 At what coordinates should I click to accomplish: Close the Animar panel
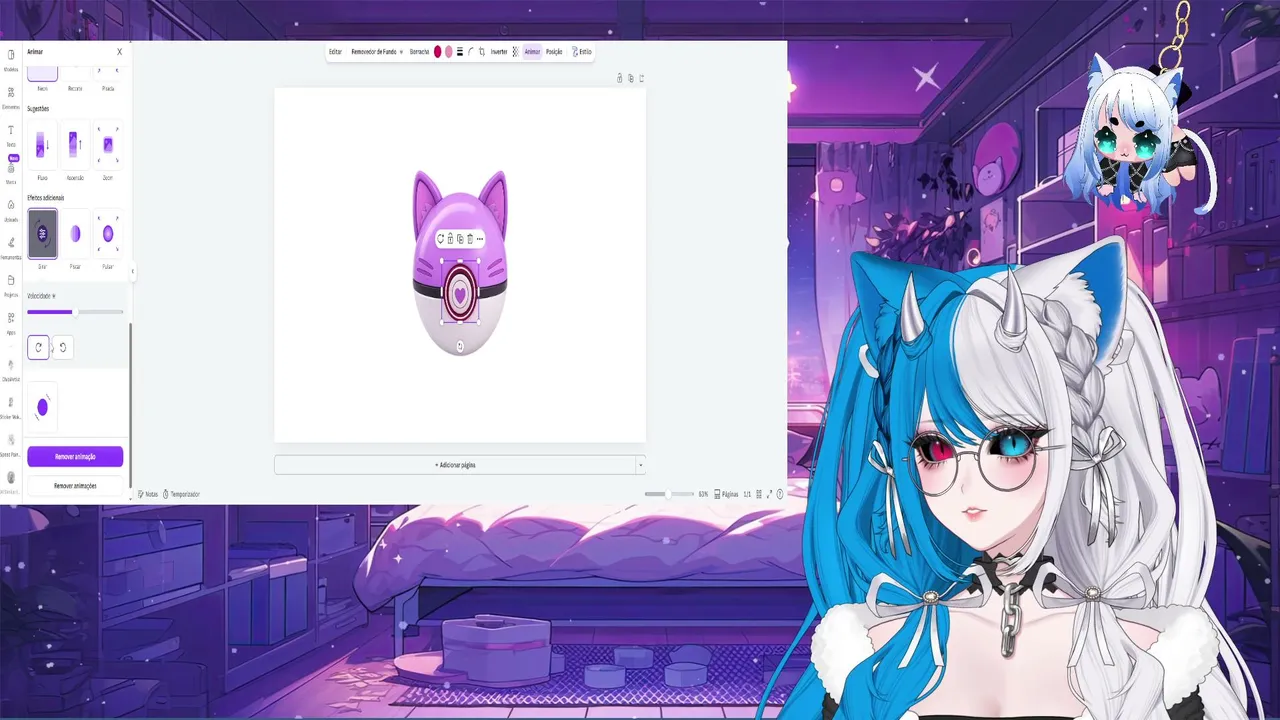119,52
